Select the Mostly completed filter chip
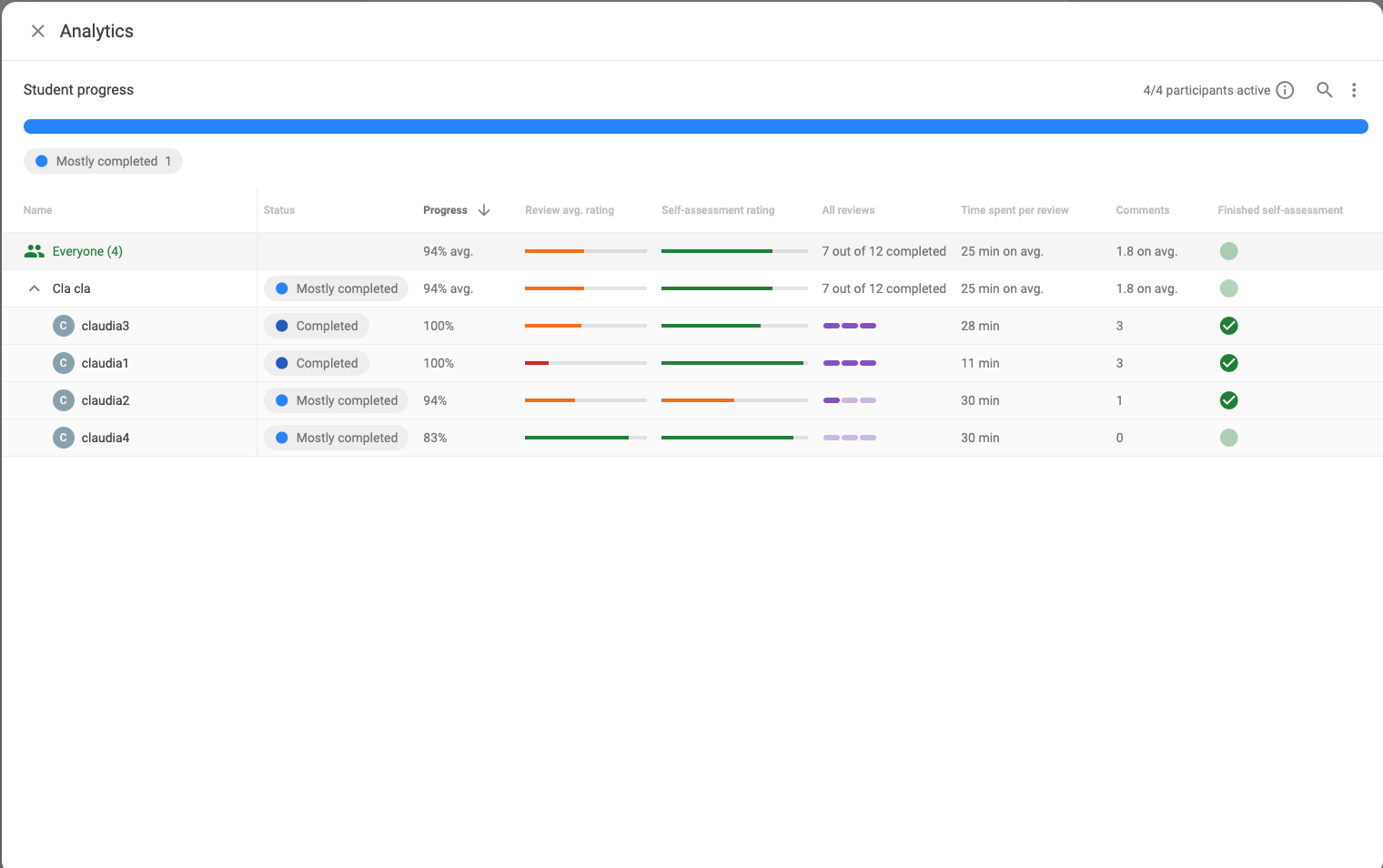 [x=103, y=161]
